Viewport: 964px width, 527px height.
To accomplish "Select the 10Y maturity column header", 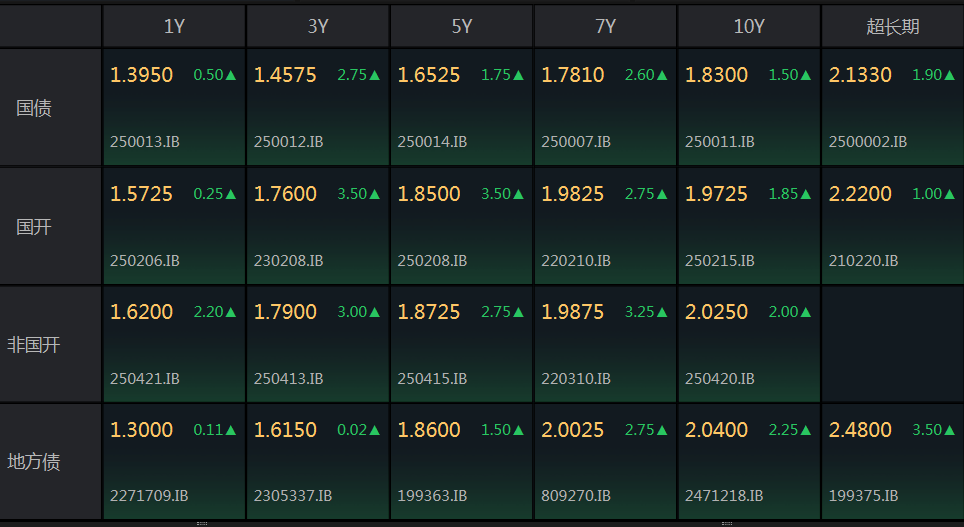I will (749, 27).
